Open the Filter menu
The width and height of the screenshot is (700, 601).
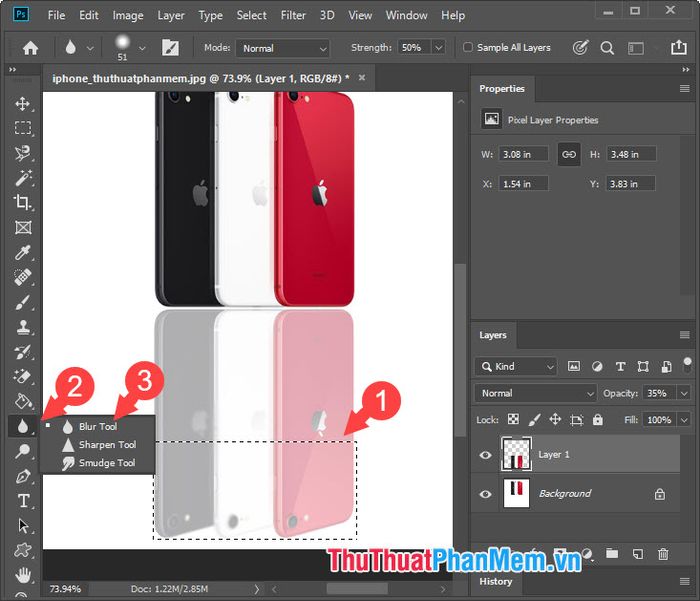click(x=293, y=15)
